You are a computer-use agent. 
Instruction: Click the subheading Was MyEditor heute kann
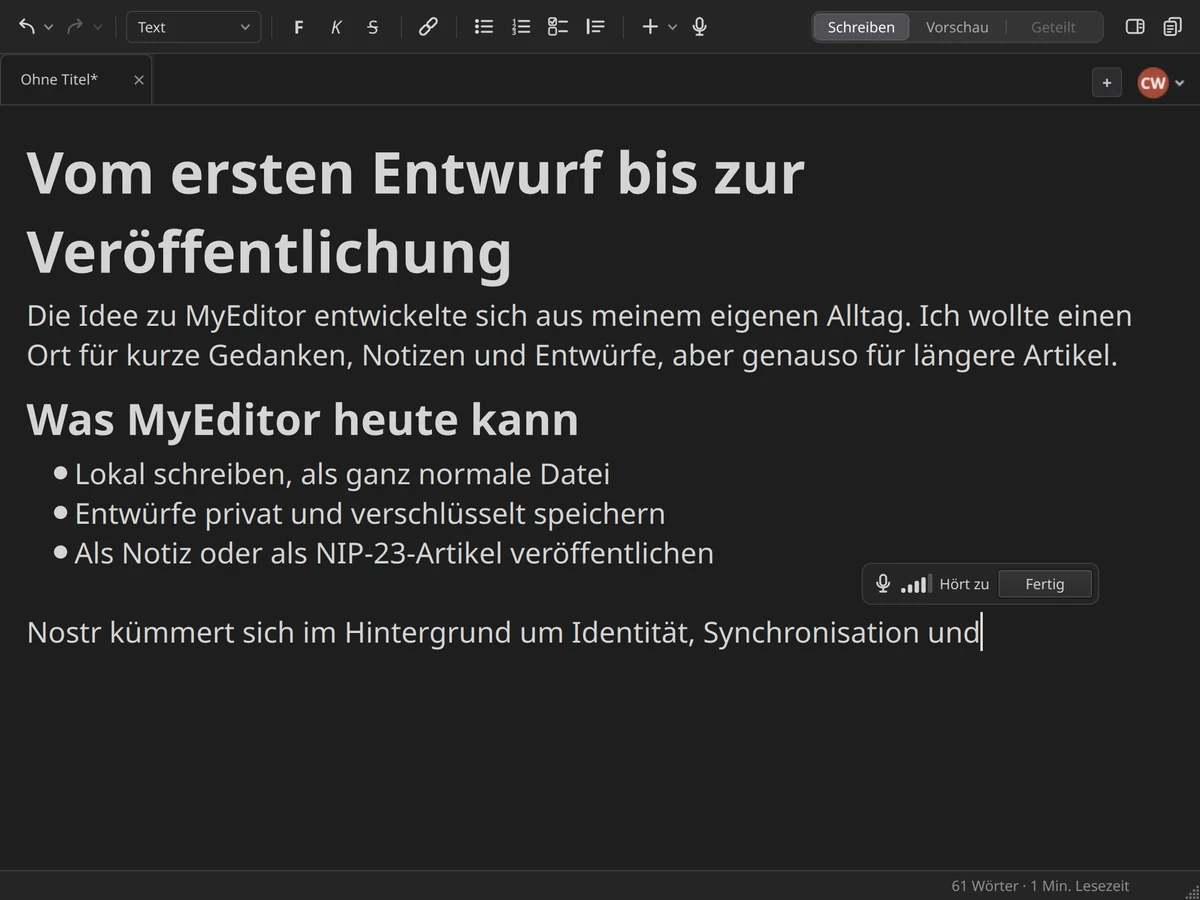[303, 420]
